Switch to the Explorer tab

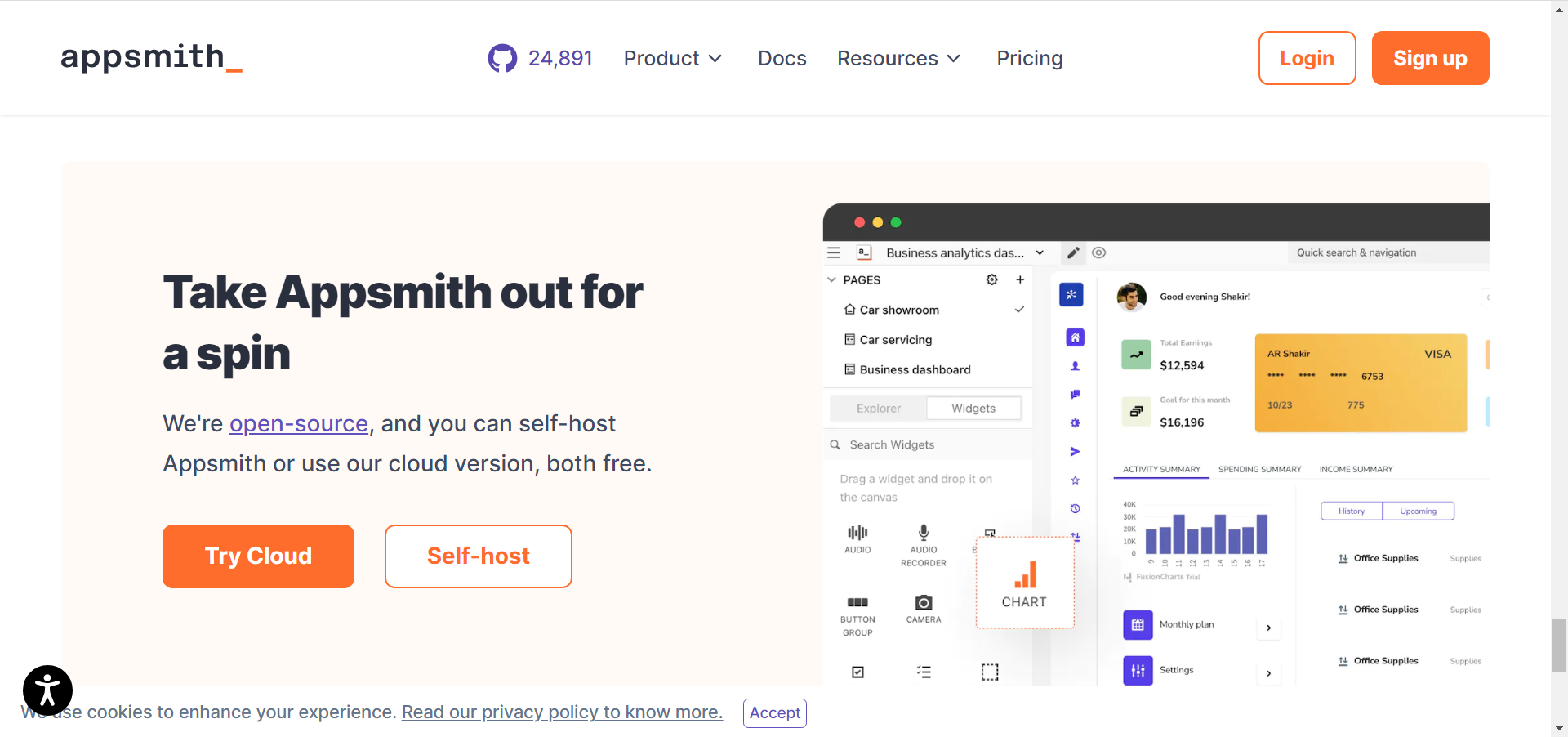(879, 409)
